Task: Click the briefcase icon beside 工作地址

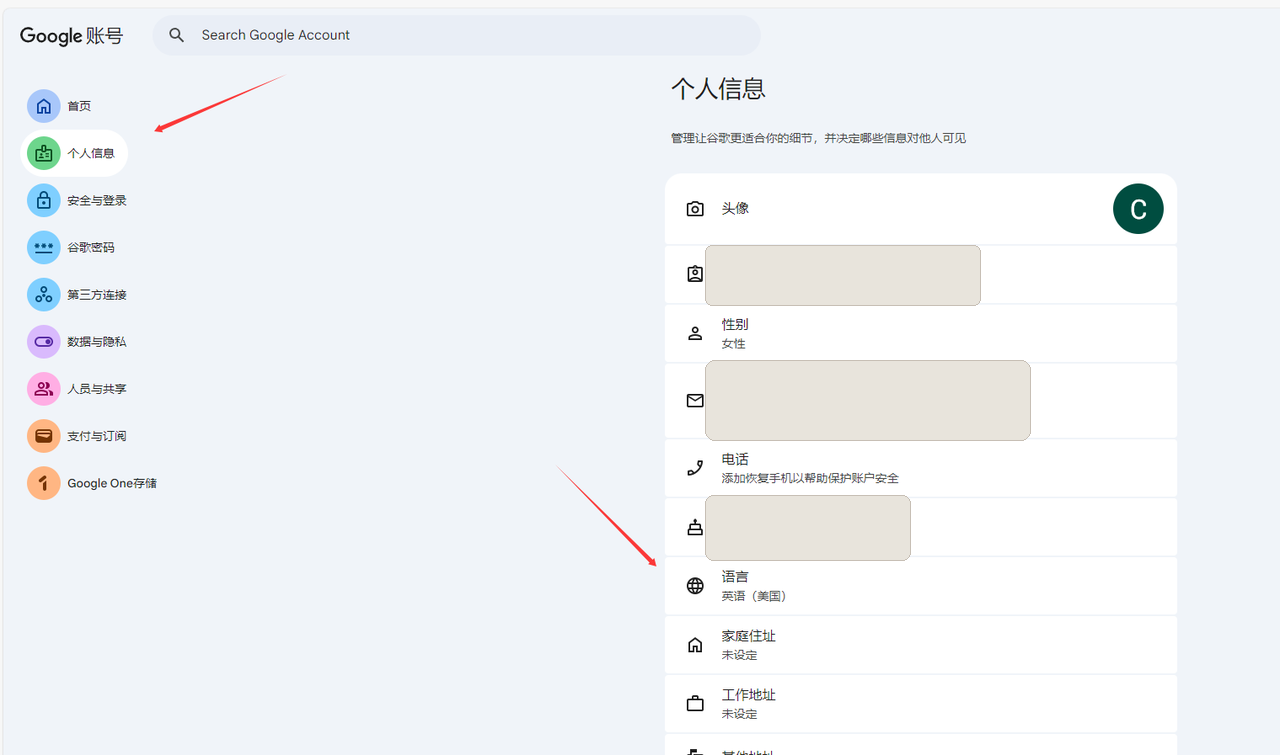Action: (x=695, y=704)
